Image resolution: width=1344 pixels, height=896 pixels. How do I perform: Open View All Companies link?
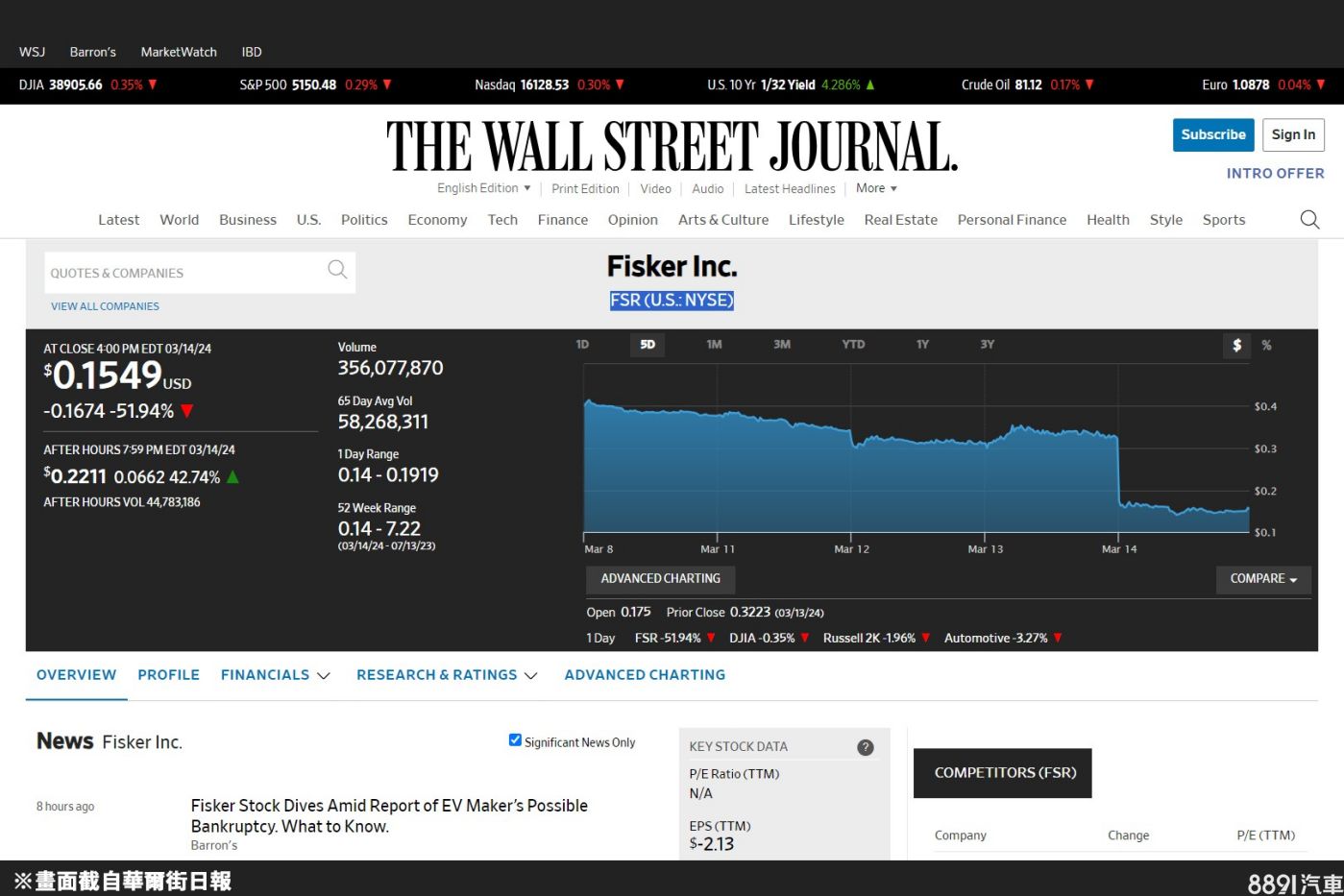[x=105, y=306]
